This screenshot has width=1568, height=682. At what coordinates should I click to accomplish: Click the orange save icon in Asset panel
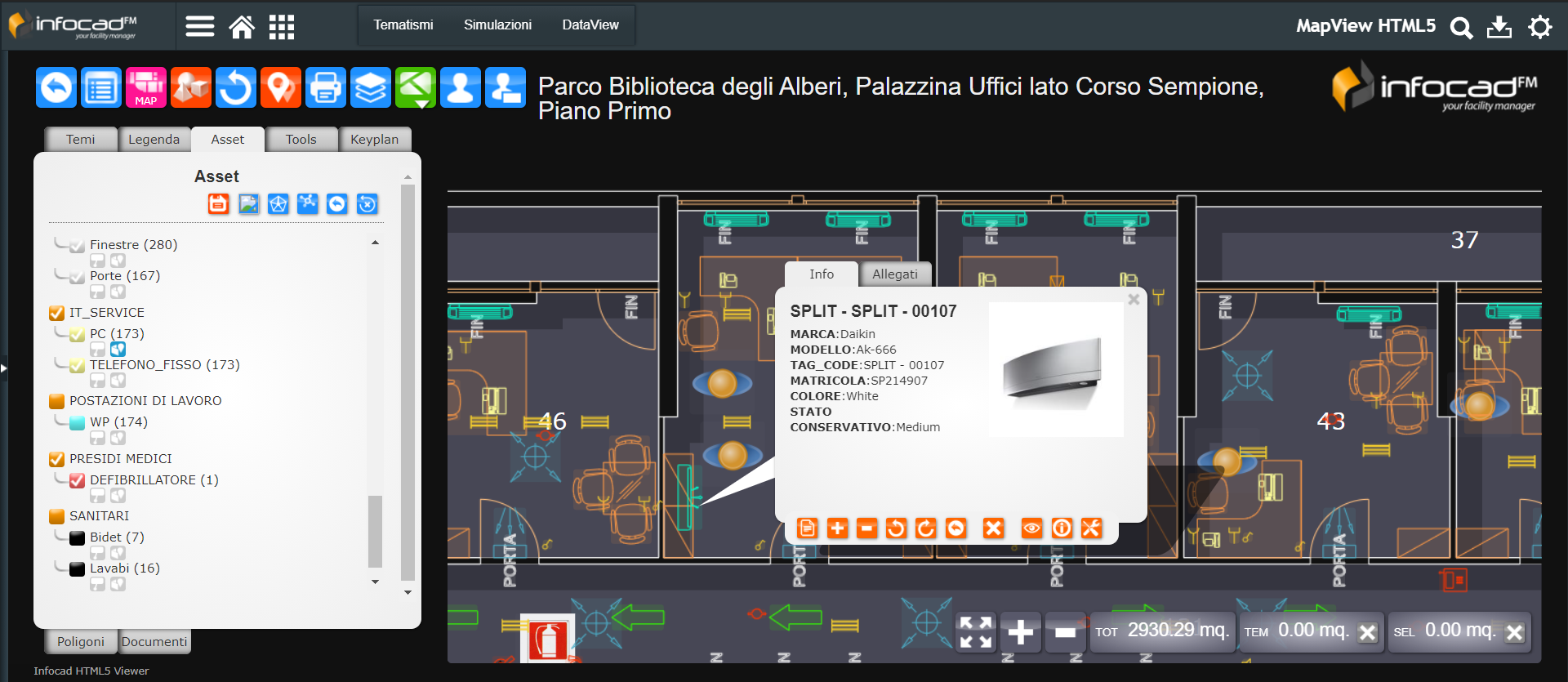[218, 203]
